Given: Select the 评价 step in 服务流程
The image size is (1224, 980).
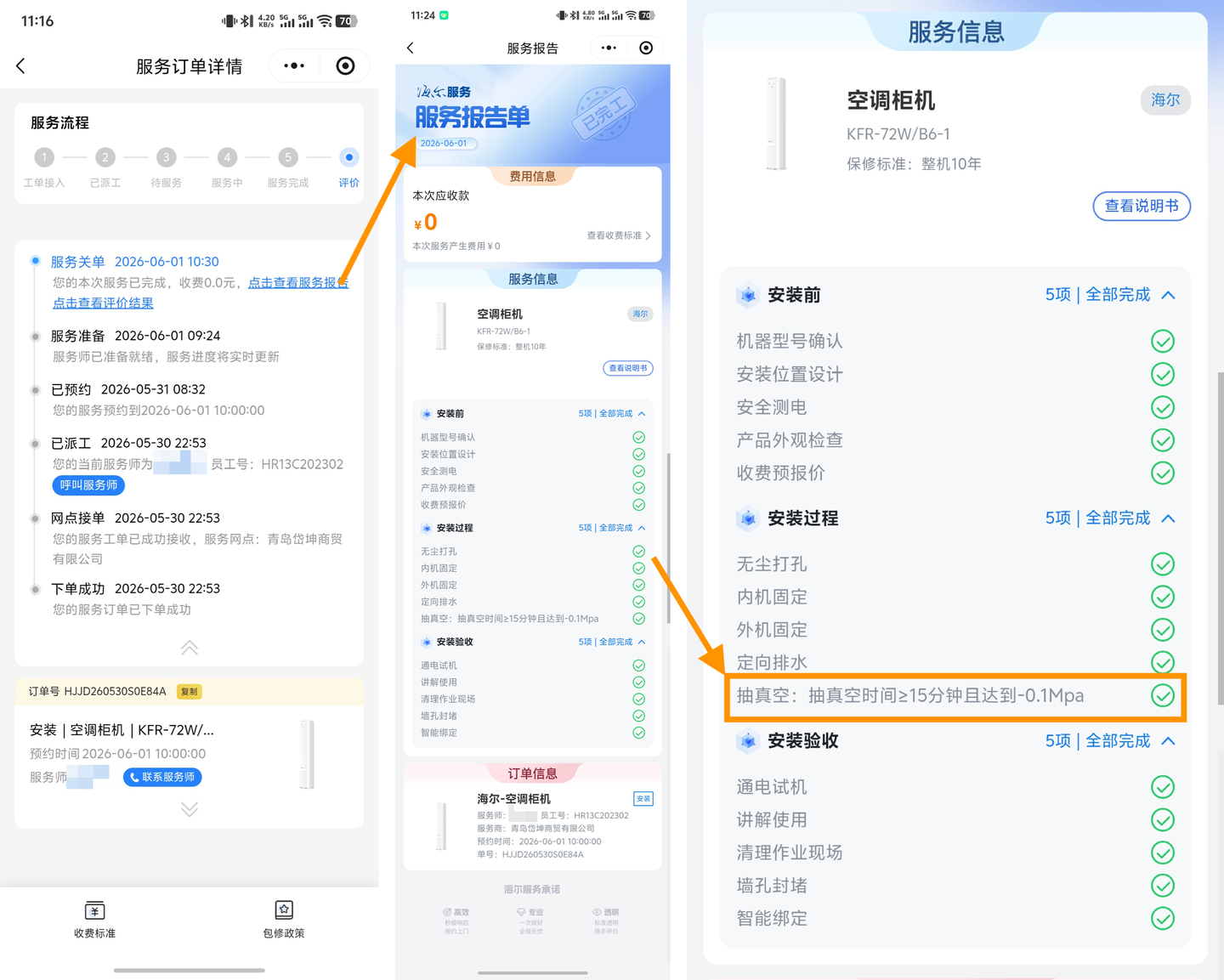Looking at the screenshot, I should tap(348, 157).
